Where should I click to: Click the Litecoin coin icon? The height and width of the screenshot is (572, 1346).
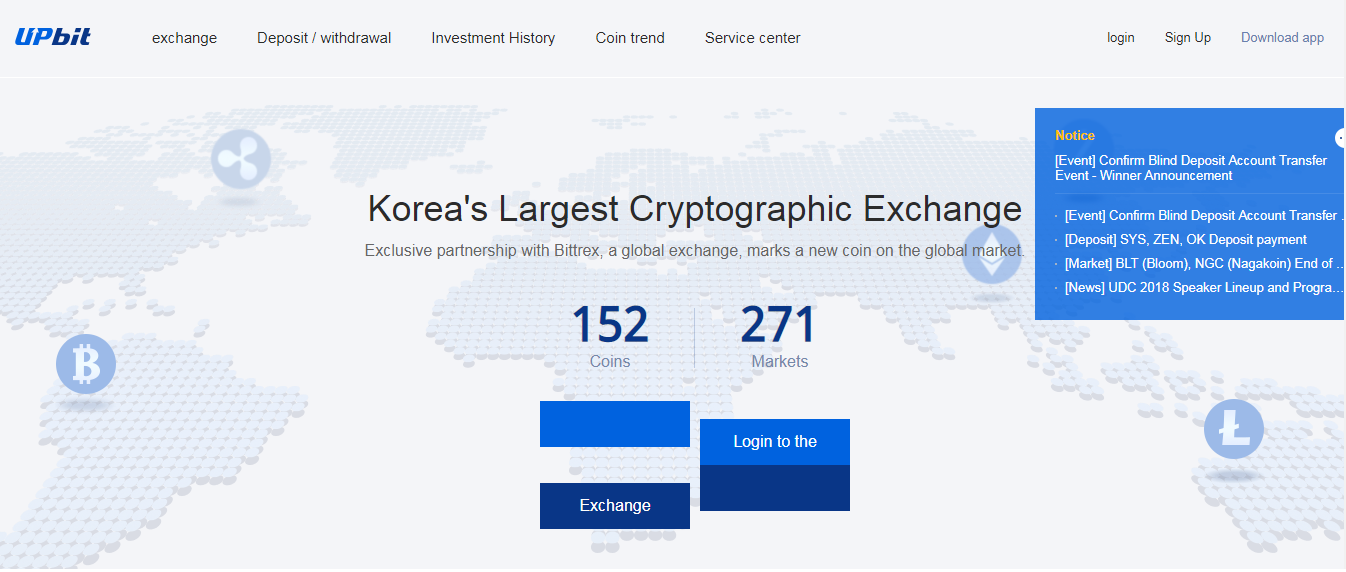coord(1233,429)
